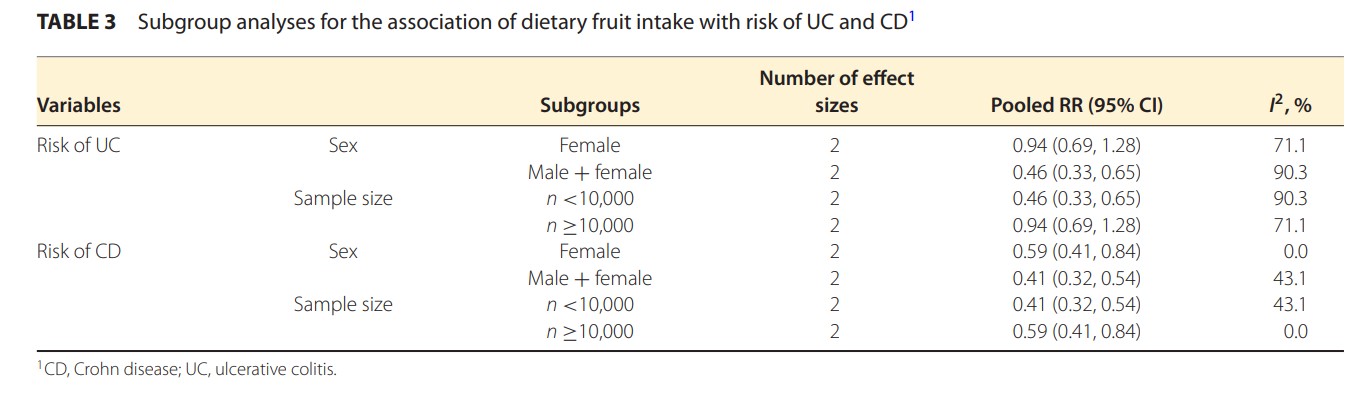Screen dimensions: 1346x394
Task: Click Sex under Risk of UC
Action: tap(343, 145)
